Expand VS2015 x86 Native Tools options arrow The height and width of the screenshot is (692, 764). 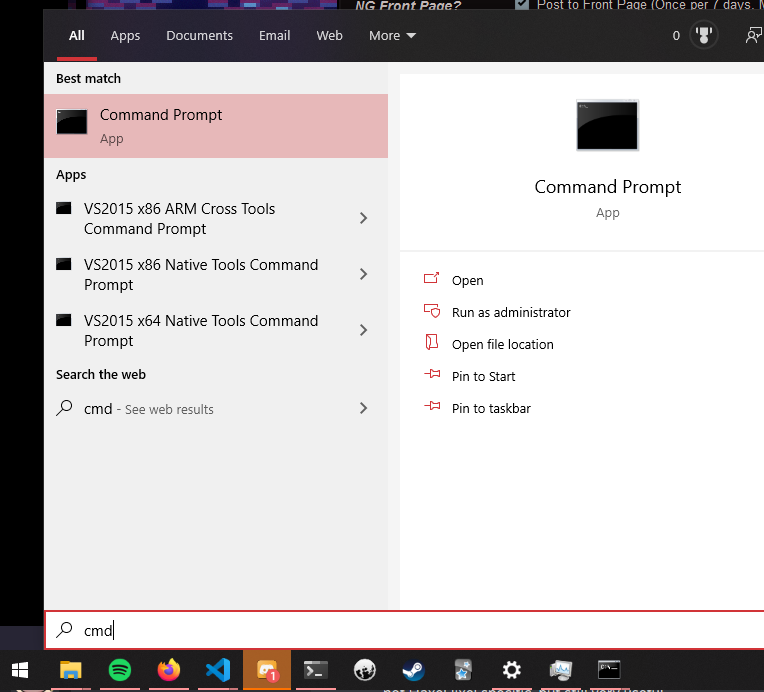[x=363, y=274]
